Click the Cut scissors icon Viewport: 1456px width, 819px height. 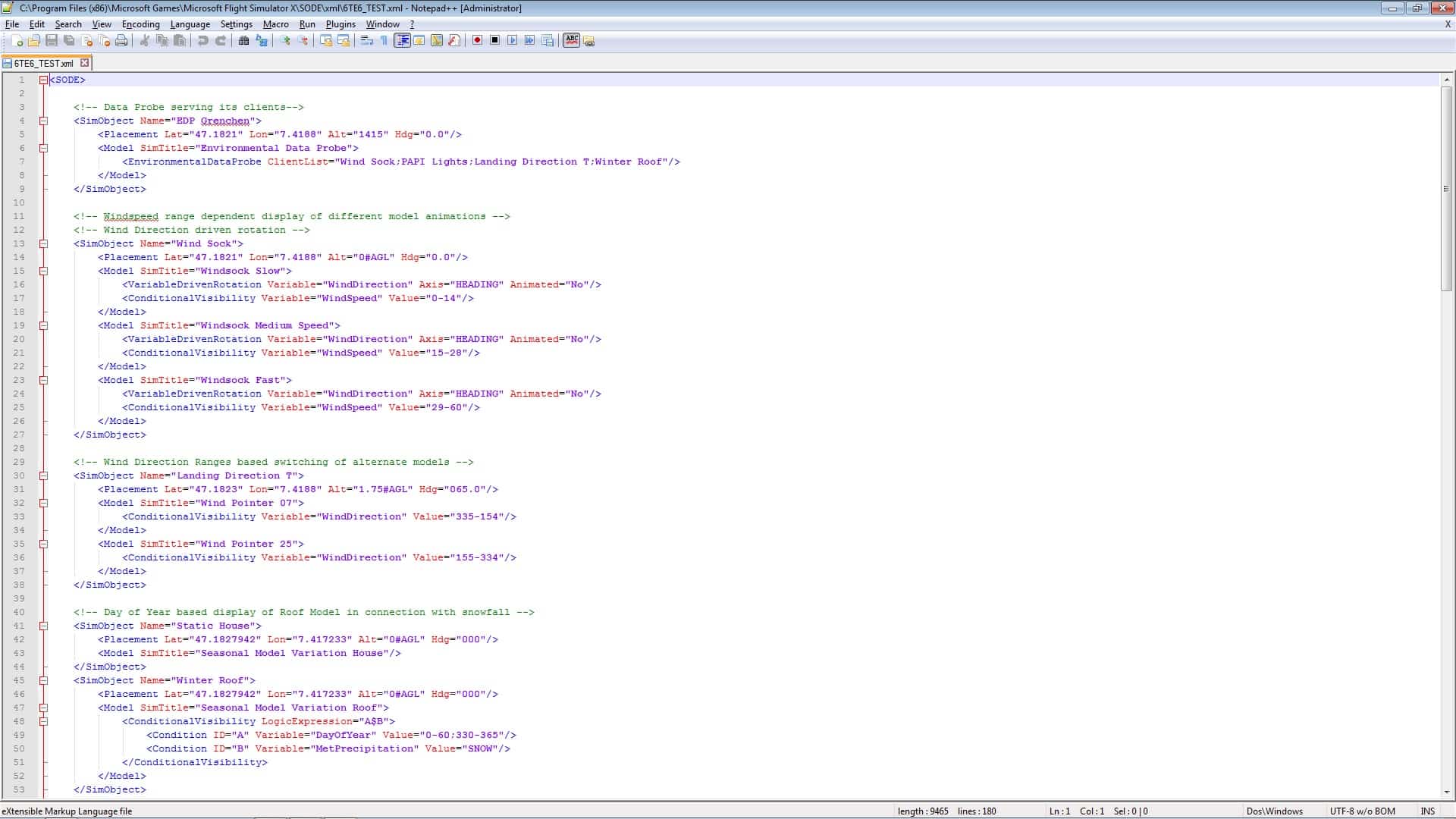[x=144, y=41]
